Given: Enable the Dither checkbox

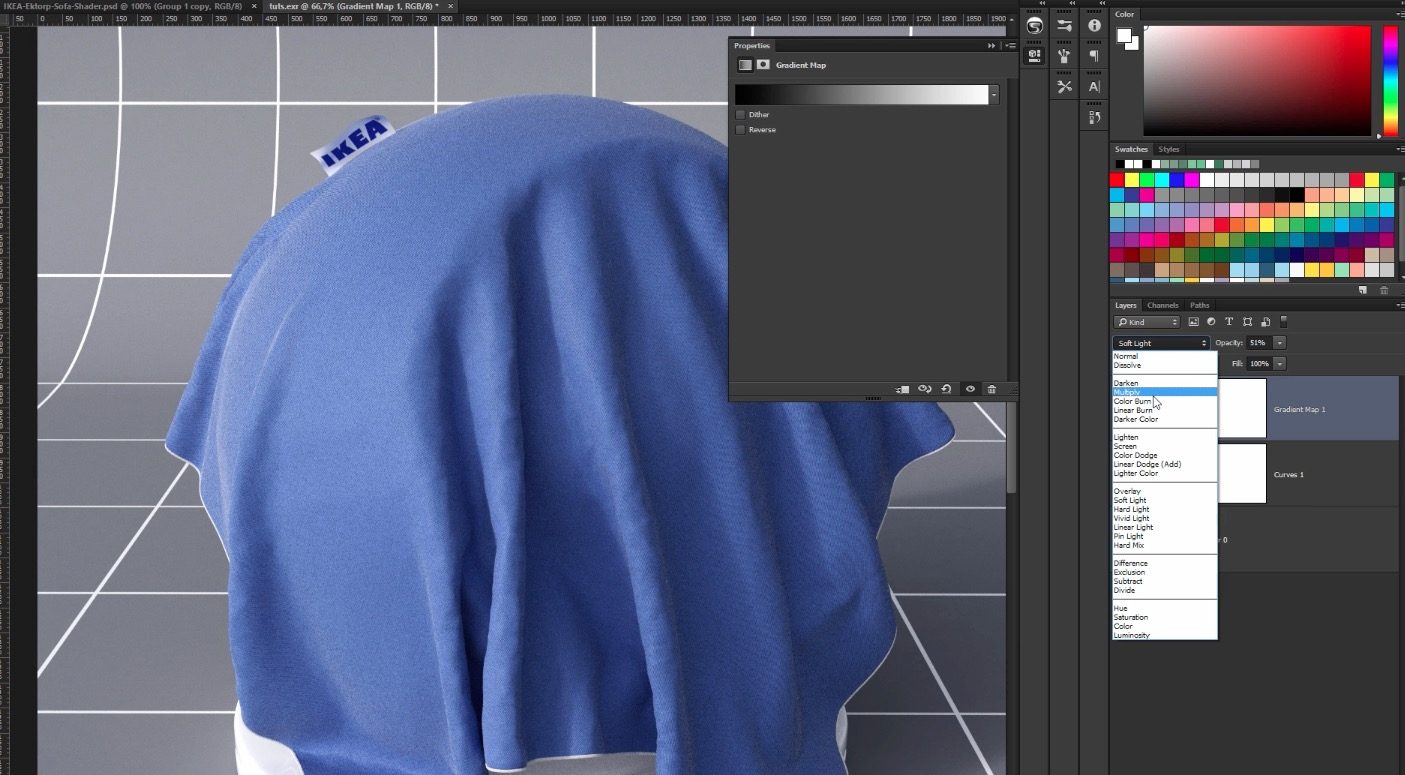Looking at the screenshot, I should tap(740, 115).
